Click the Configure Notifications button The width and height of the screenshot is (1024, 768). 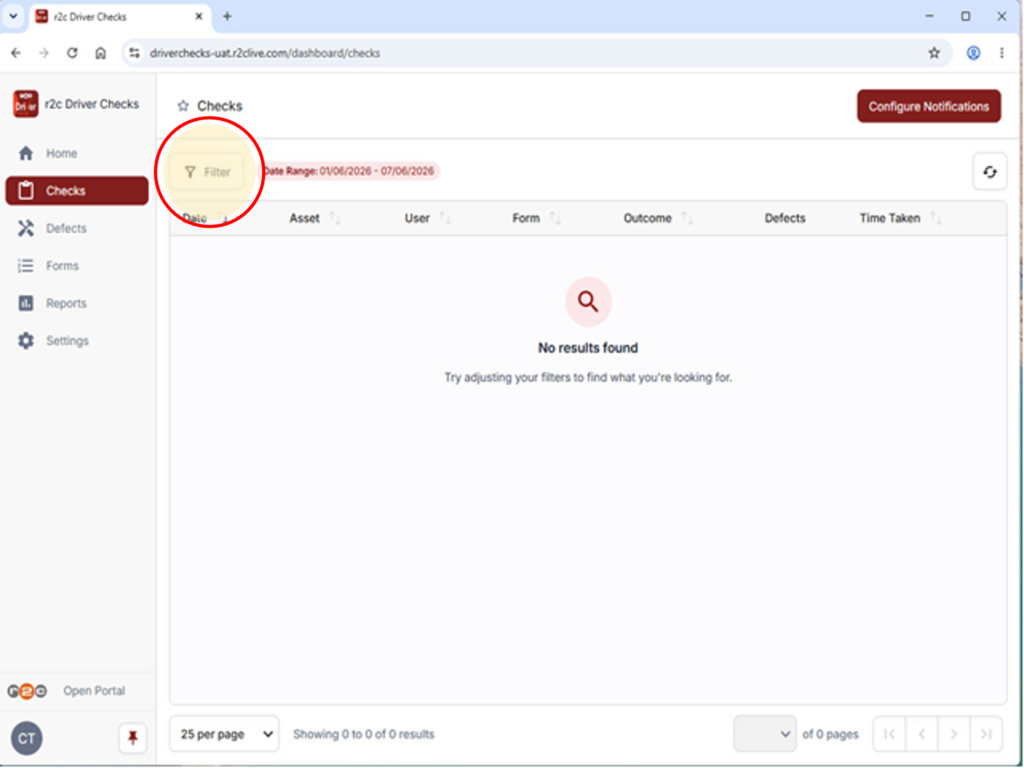pos(929,106)
